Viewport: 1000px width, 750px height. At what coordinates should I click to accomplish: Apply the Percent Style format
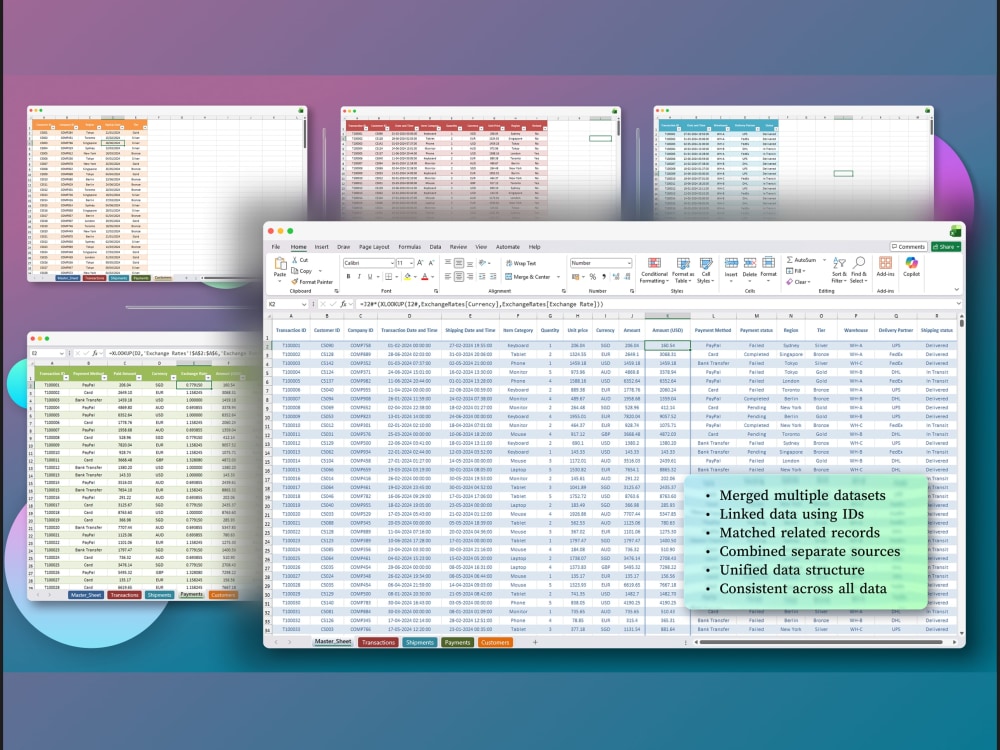[x=592, y=277]
